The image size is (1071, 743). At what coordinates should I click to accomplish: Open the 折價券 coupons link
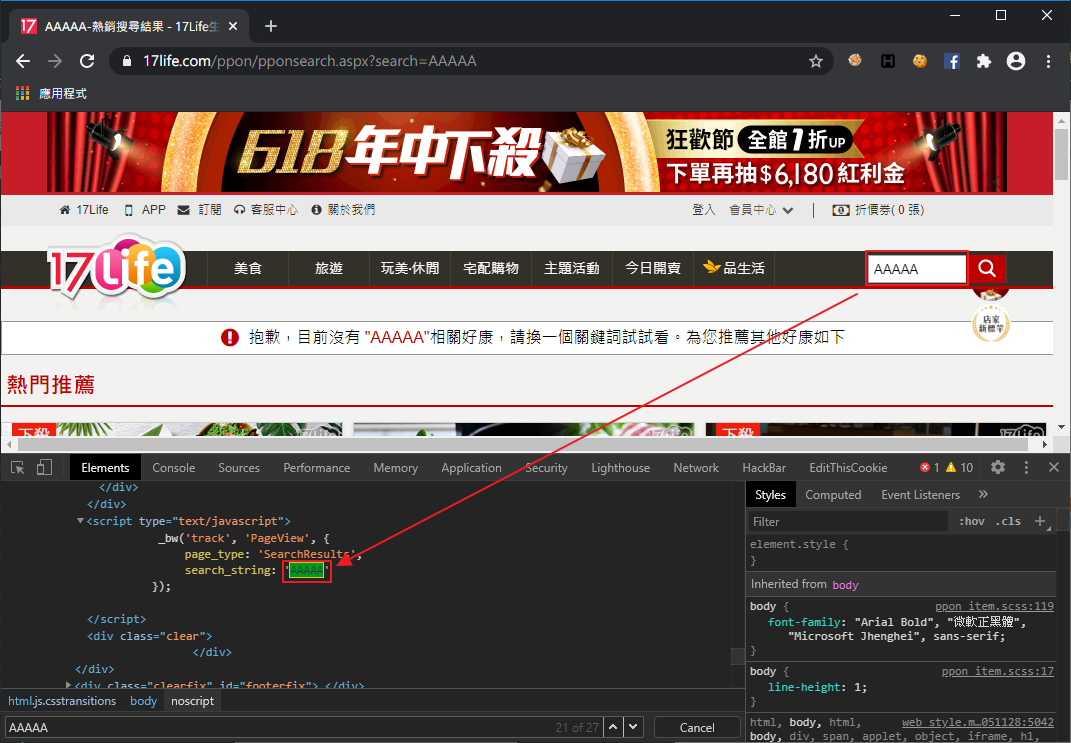tap(878, 210)
